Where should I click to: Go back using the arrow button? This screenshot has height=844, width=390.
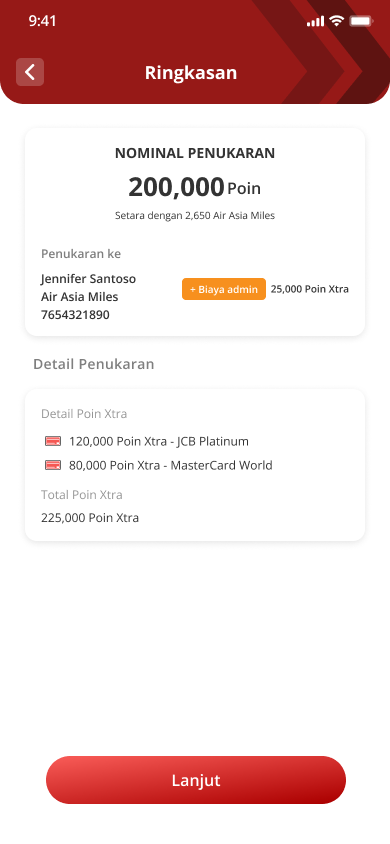click(x=30, y=72)
